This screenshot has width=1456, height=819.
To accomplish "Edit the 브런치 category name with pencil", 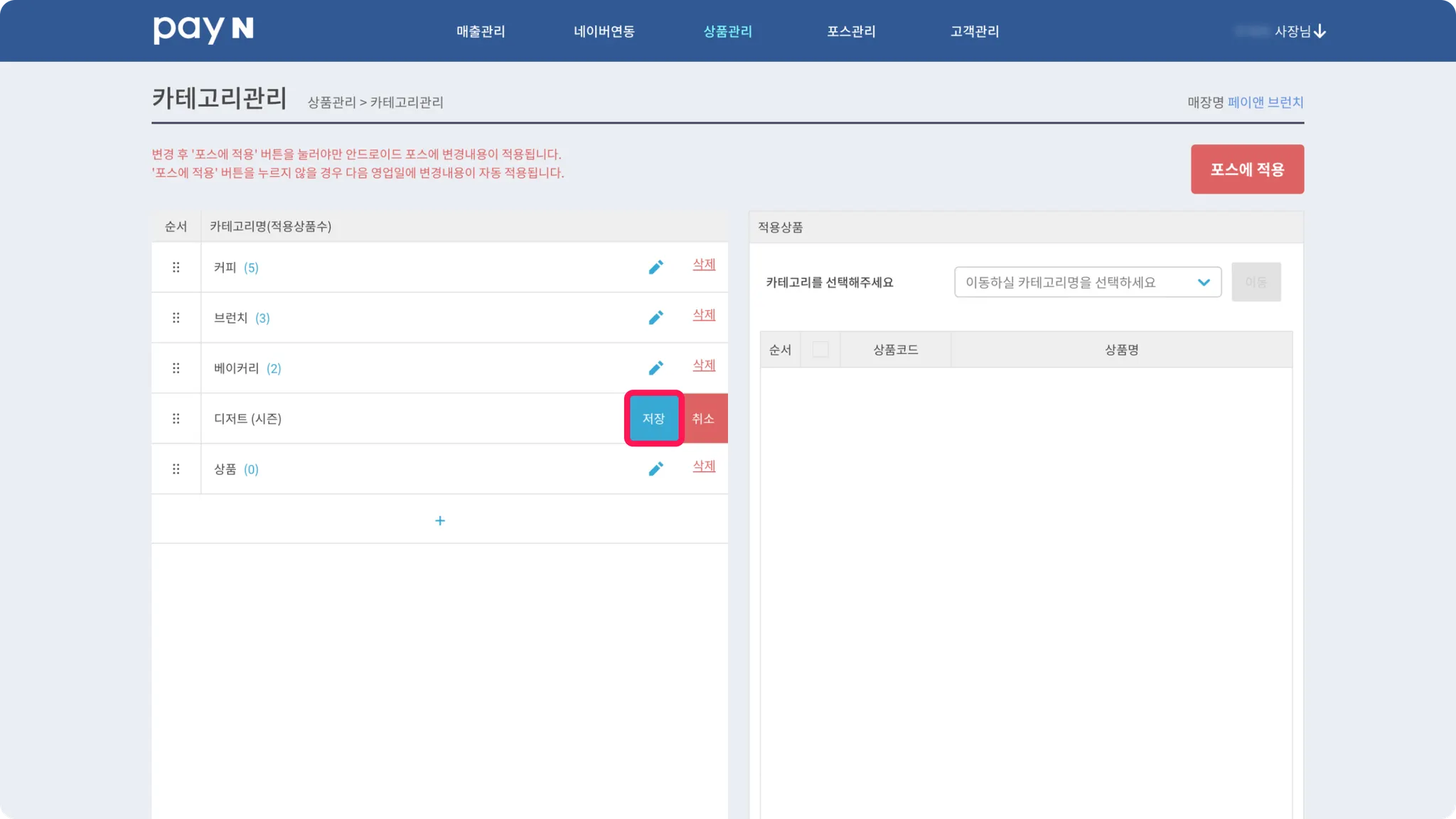I will (x=655, y=318).
